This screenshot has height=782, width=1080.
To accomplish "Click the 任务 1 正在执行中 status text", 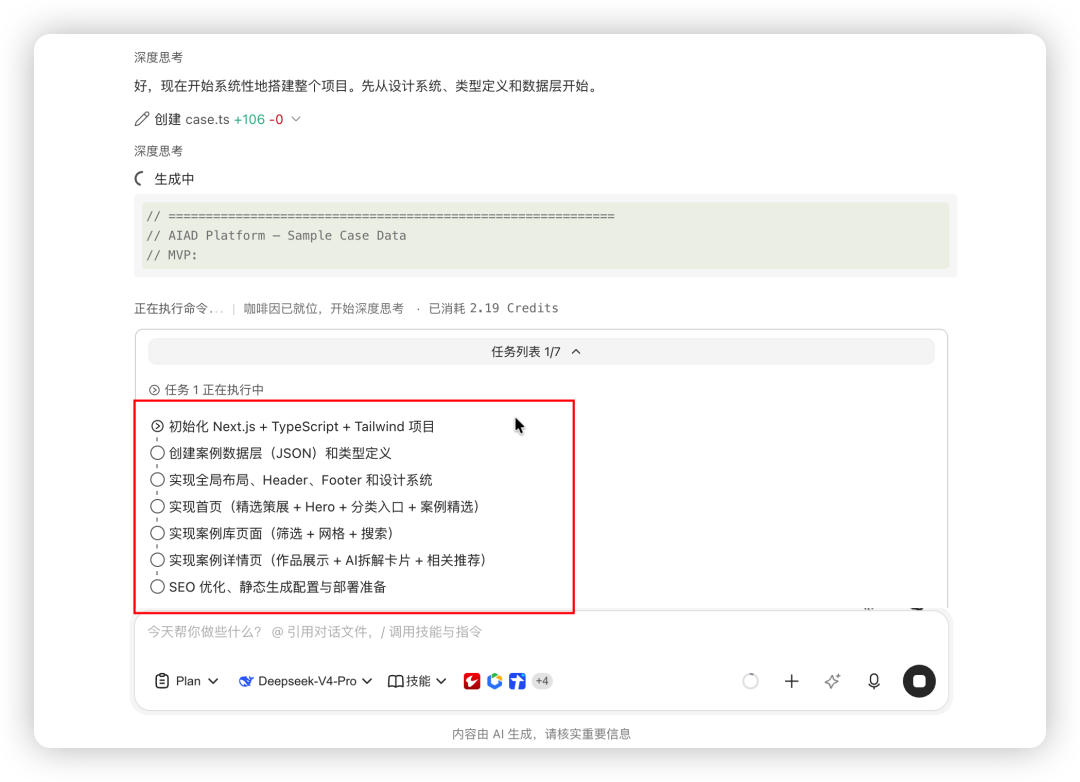I will (214, 390).
